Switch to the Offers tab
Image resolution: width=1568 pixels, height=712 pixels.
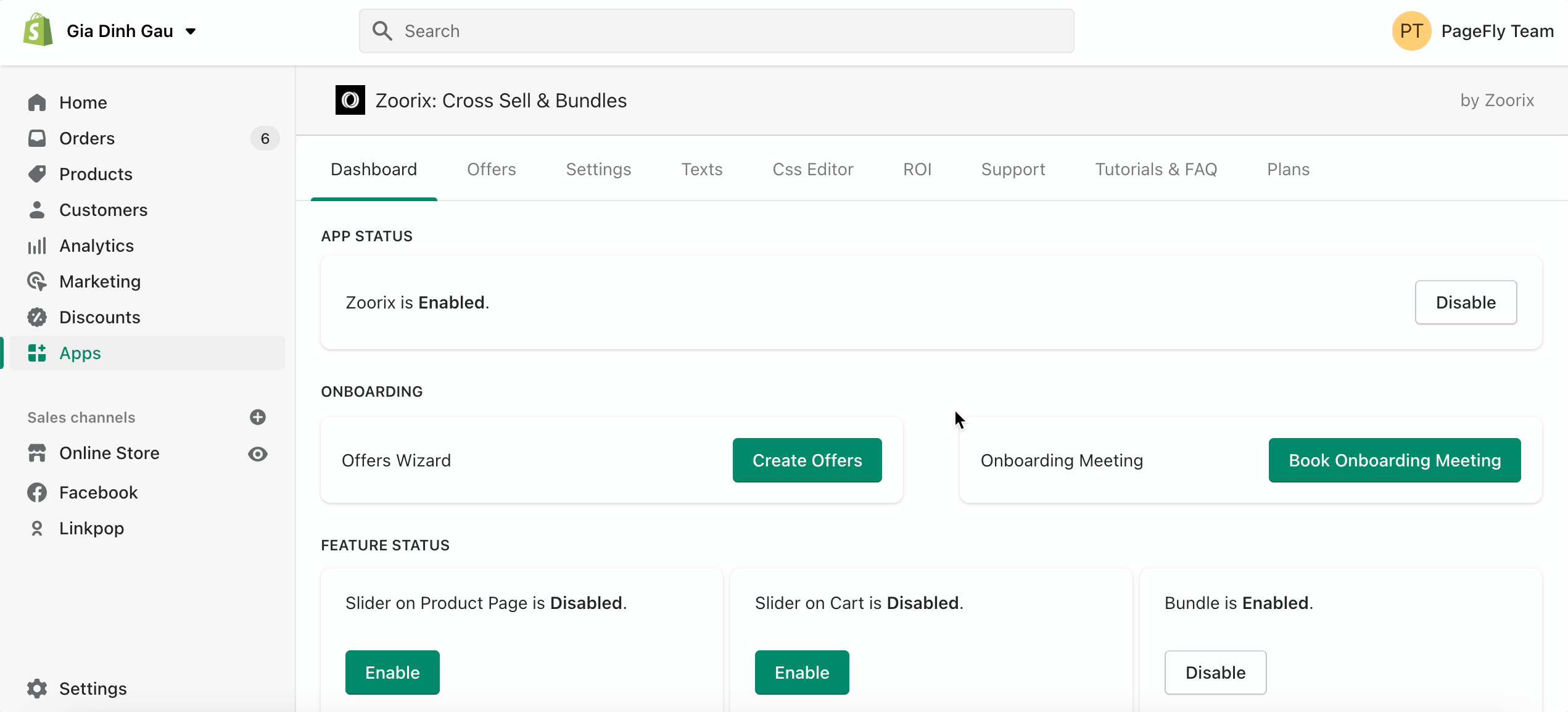tap(492, 169)
